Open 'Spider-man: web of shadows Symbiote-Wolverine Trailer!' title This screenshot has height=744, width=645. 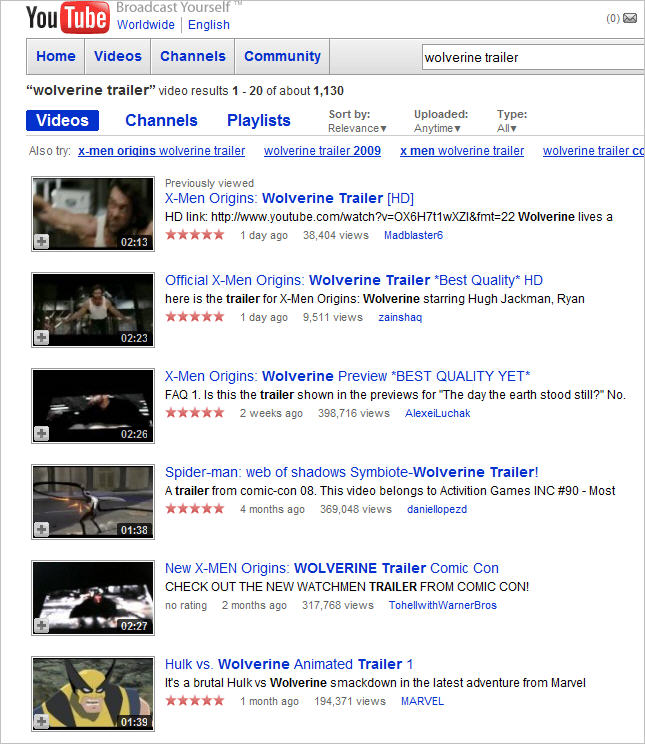[x=352, y=472]
